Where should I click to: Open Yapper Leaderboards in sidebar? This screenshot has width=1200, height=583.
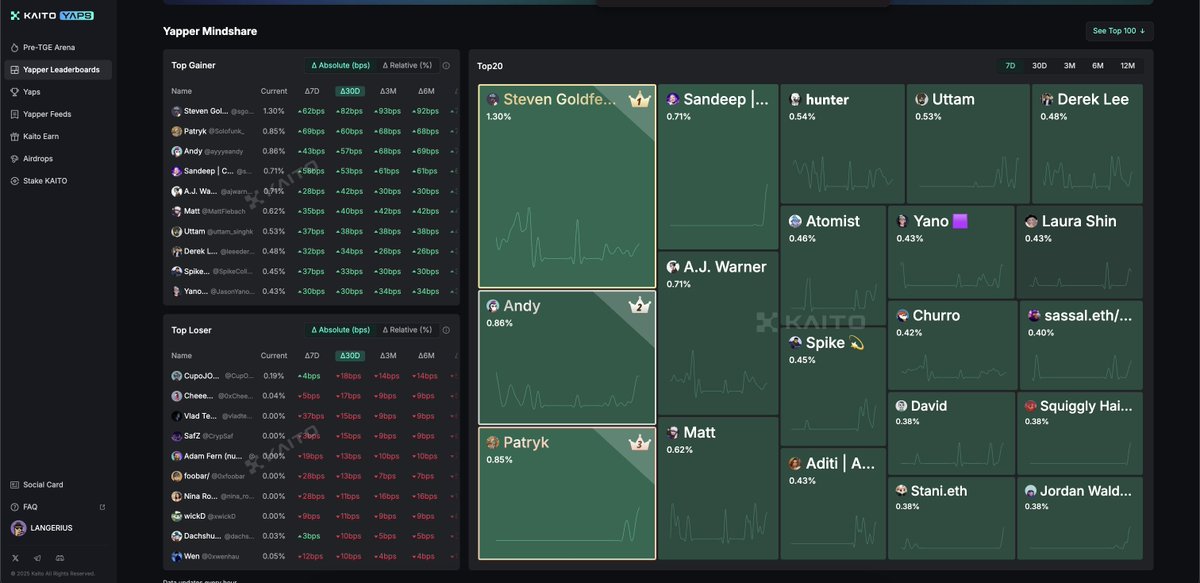pyautogui.click(x=58, y=70)
